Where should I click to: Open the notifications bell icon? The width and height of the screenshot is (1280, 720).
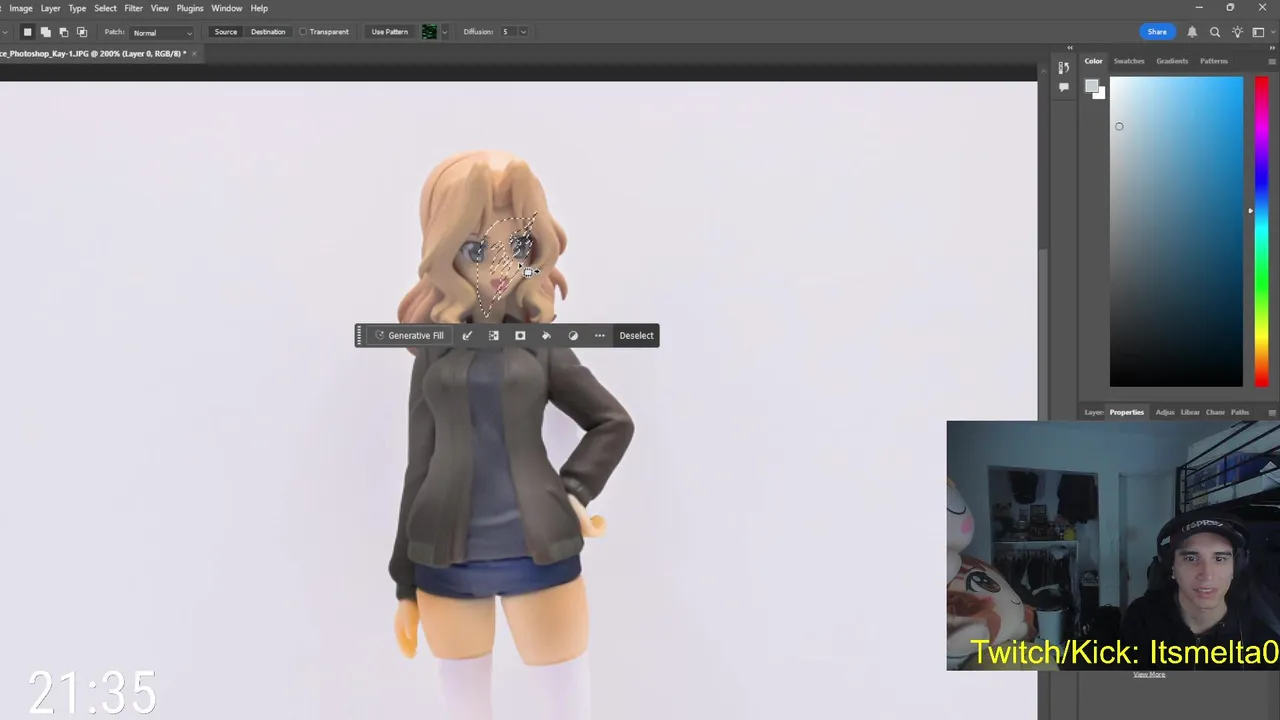tap(1192, 32)
